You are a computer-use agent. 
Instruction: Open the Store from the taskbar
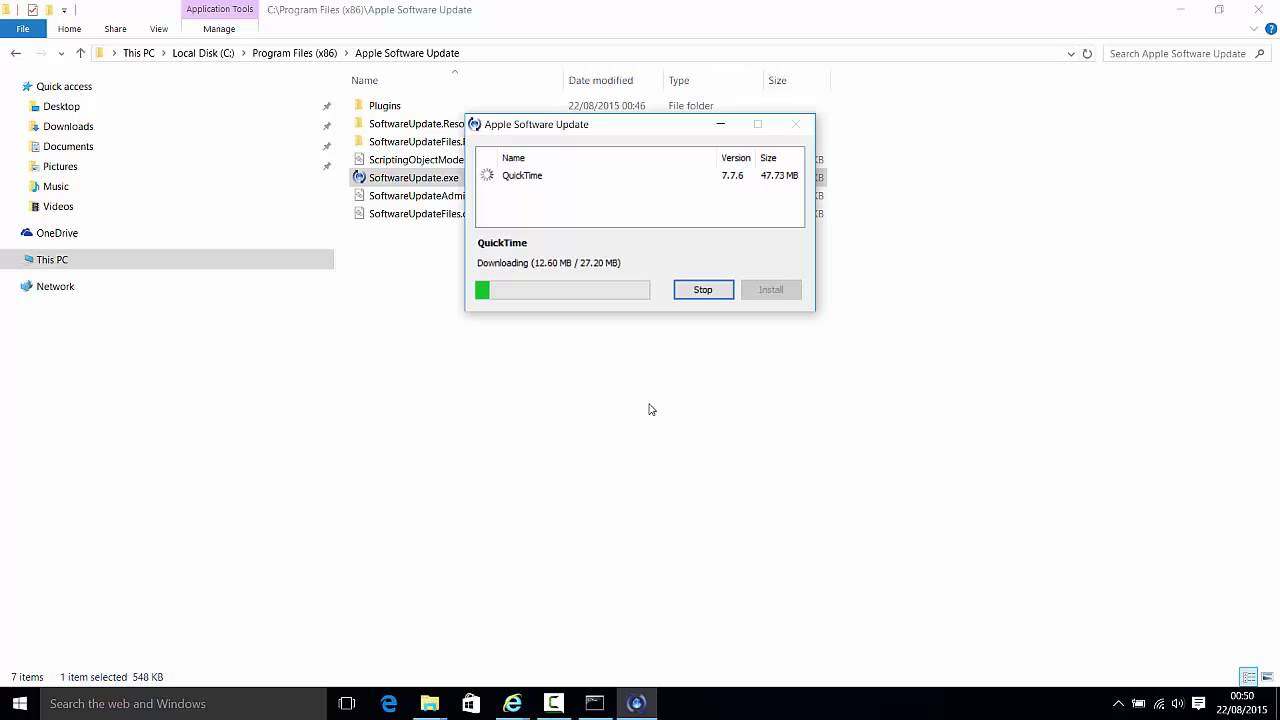coord(471,703)
